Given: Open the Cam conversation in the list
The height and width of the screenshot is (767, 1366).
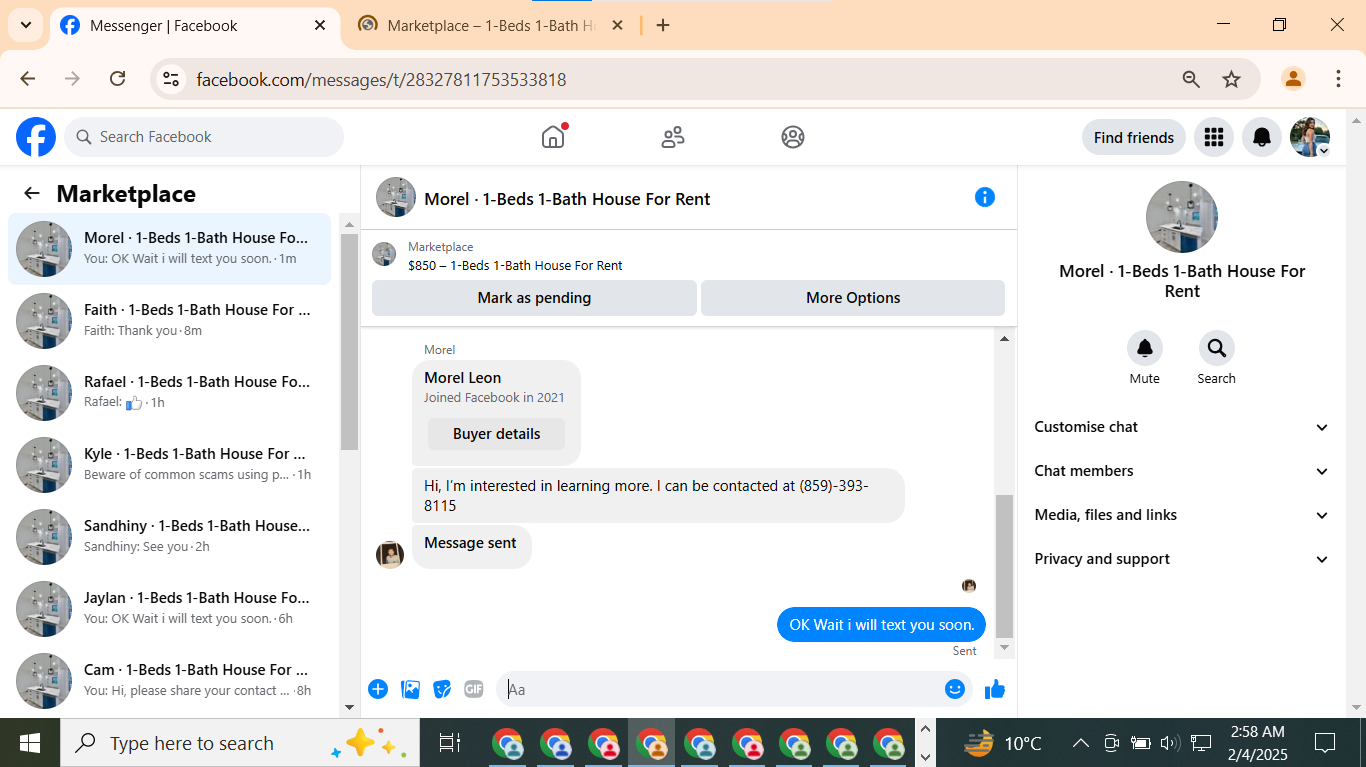Looking at the screenshot, I should [x=169, y=681].
